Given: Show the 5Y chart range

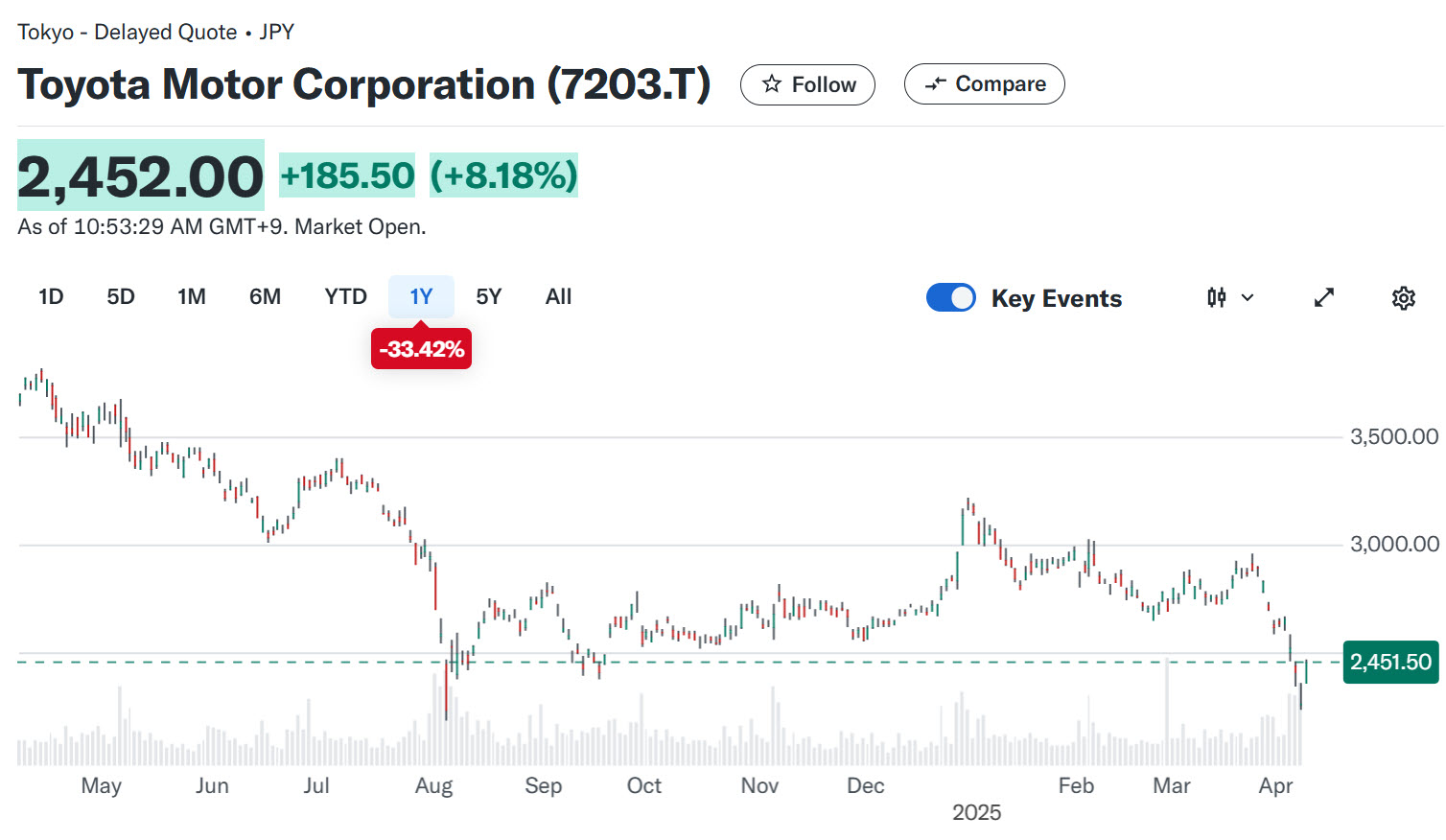Looking at the screenshot, I should 489,297.
